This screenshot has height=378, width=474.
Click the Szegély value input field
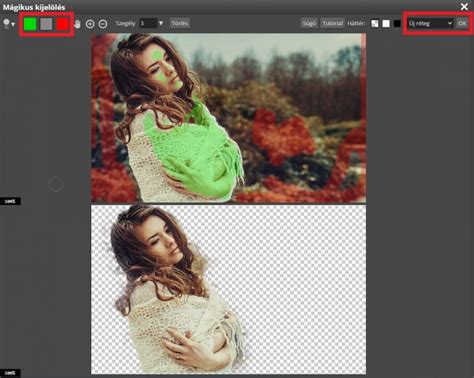click(148, 23)
